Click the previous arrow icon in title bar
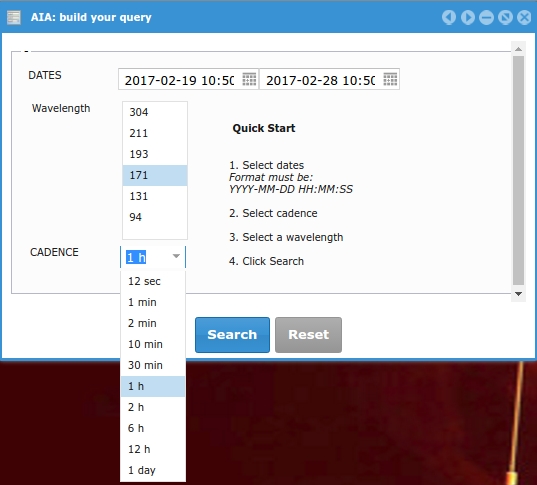Image resolution: width=537 pixels, height=485 pixels. (x=449, y=17)
